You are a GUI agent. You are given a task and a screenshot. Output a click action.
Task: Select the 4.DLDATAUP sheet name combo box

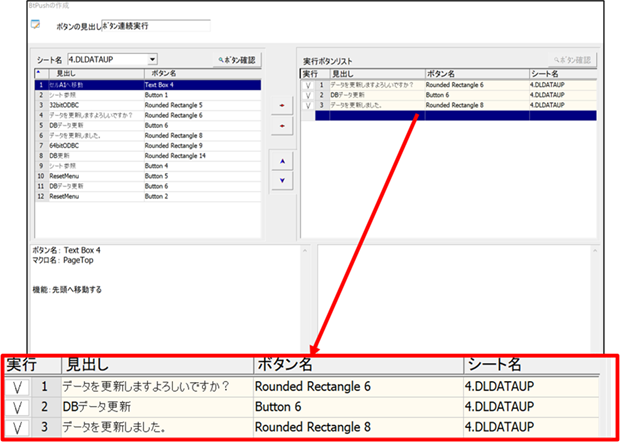[112, 60]
